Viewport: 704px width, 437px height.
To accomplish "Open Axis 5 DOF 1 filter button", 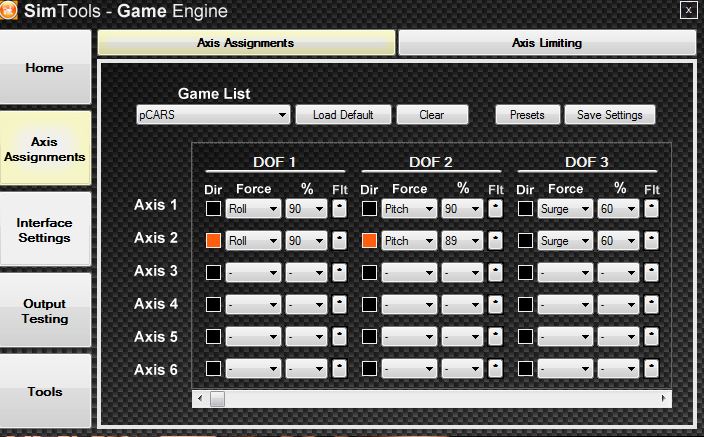I will tap(339, 337).
